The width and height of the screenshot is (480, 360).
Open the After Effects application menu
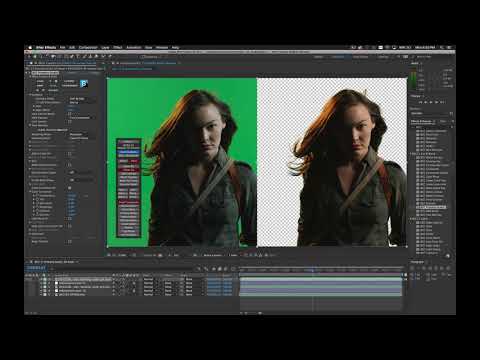pyautogui.click(x=46, y=47)
